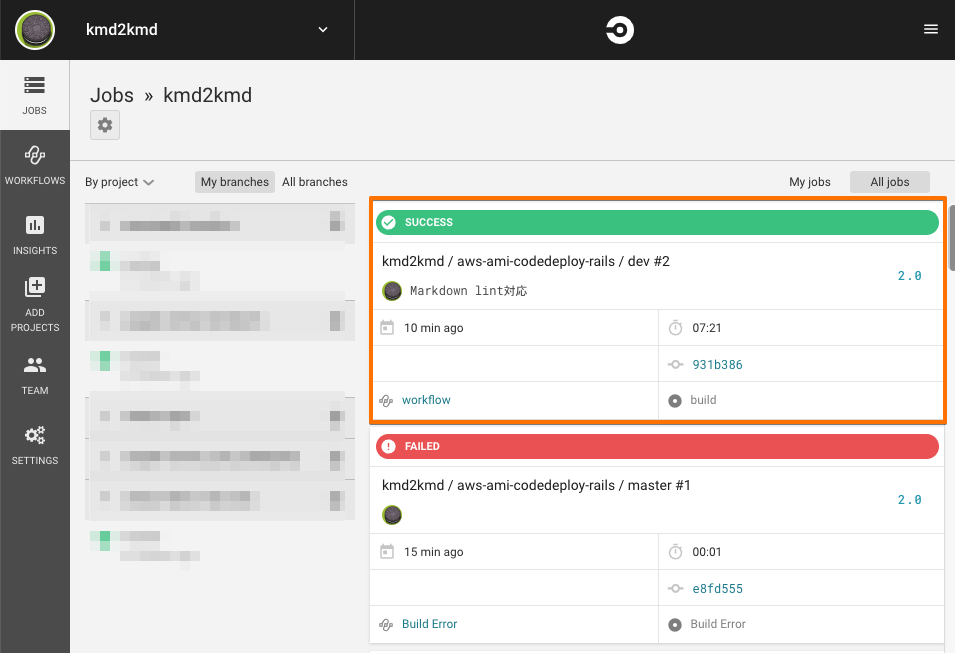This screenshot has width=955, height=653.
Task: Open the hamburger menu at top right
Action: click(931, 28)
